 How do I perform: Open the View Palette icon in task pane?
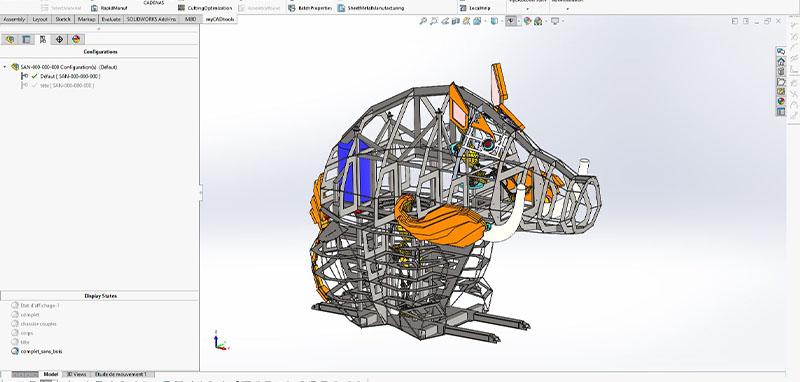pos(781,91)
